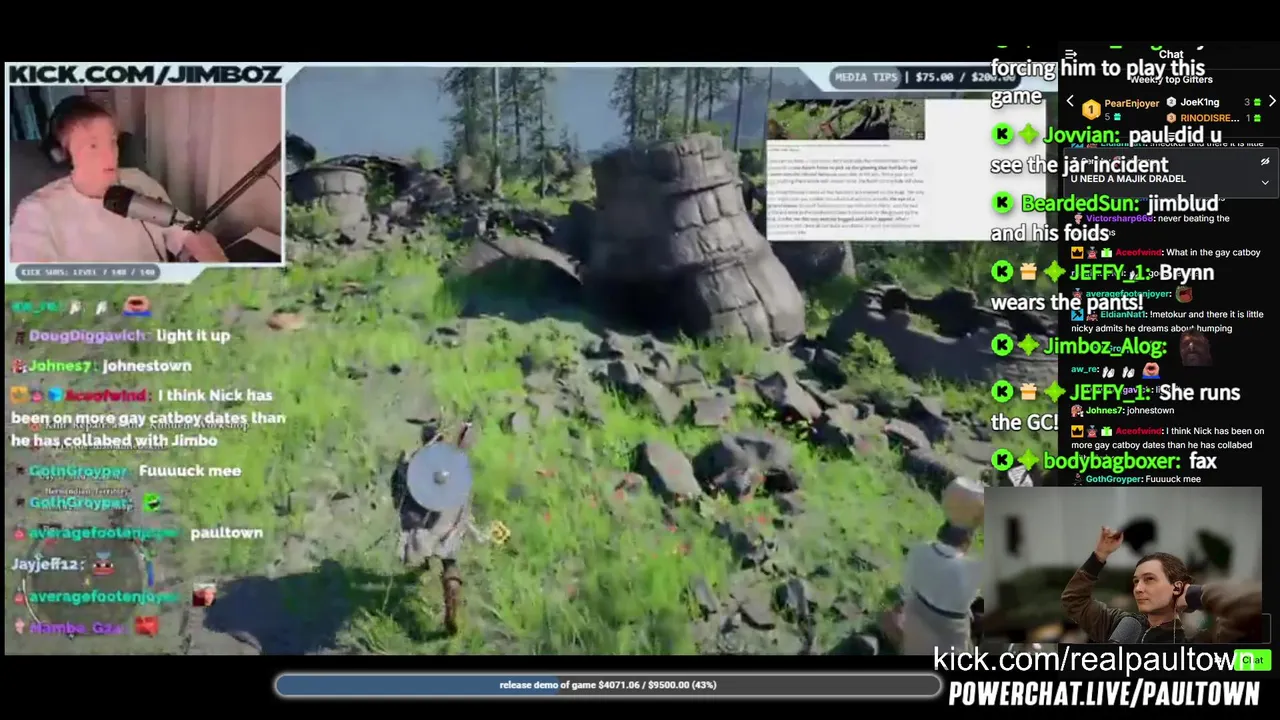Click the release demo goal progress bar
1280x720 pixels.
click(x=608, y=685)
